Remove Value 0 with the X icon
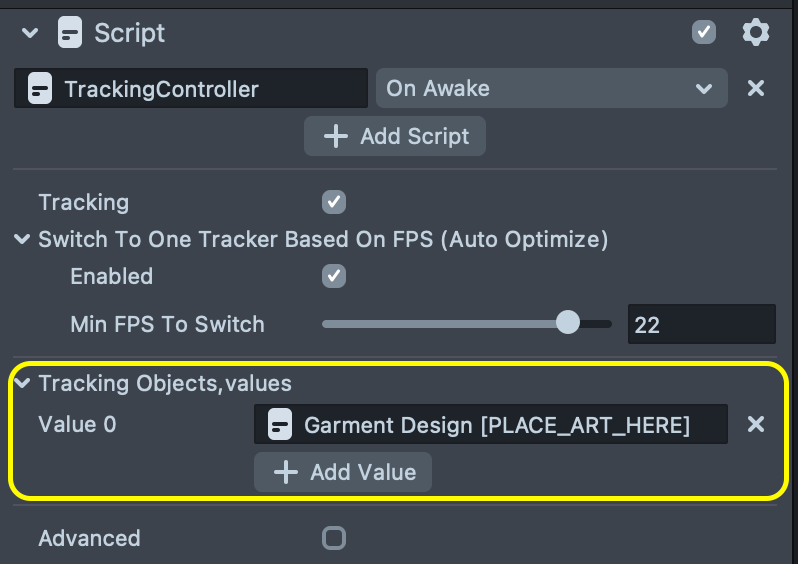 756,424
